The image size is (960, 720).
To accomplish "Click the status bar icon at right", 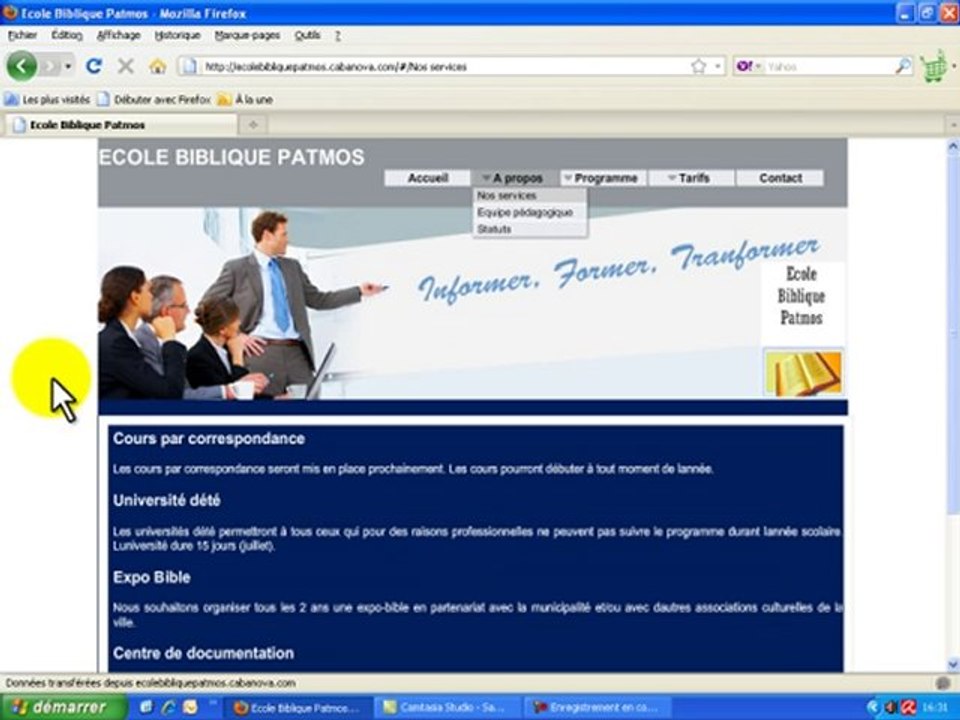I will [943, 683].
